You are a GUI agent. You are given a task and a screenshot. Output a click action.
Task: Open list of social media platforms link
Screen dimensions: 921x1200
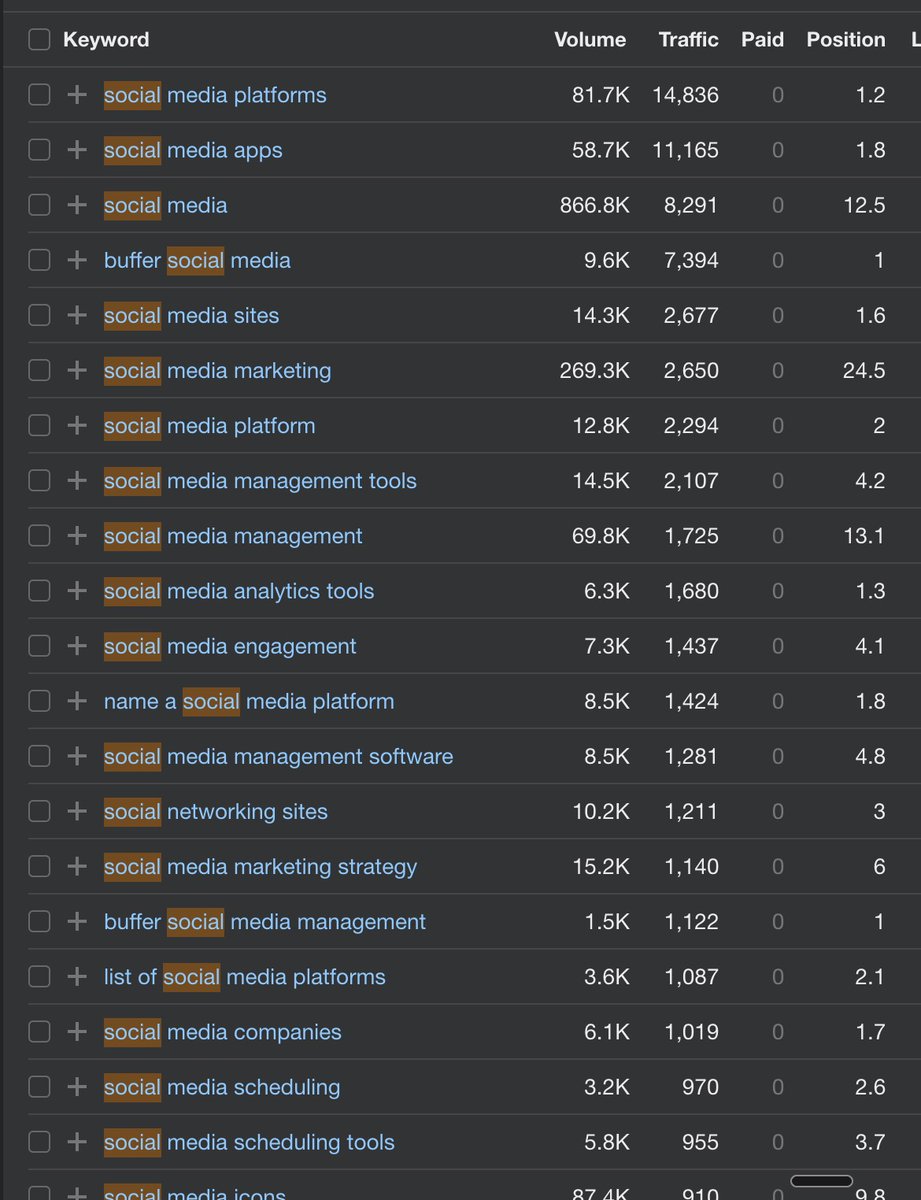click(x=245, y=977)
